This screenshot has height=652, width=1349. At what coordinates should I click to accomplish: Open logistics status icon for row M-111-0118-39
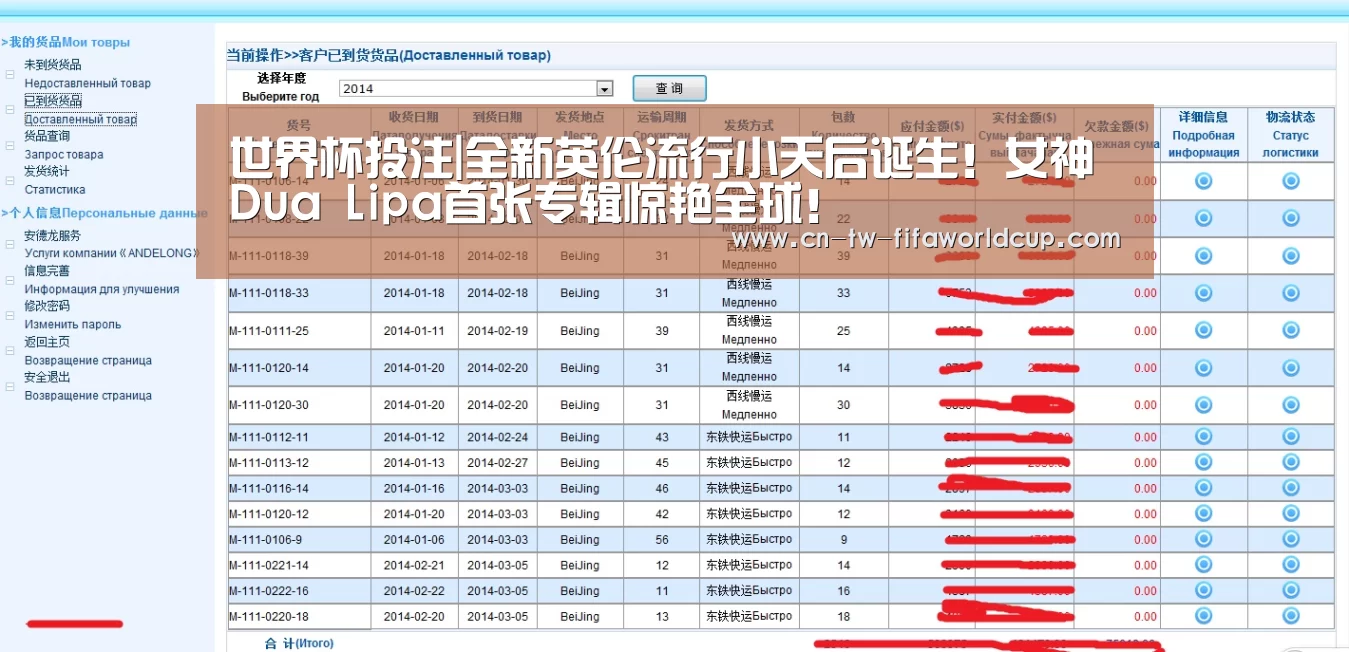[x=1291, y=256]
